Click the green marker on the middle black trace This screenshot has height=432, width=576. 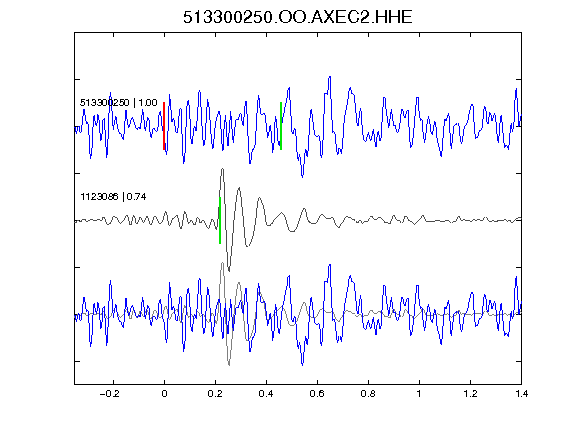pos(220,220)
